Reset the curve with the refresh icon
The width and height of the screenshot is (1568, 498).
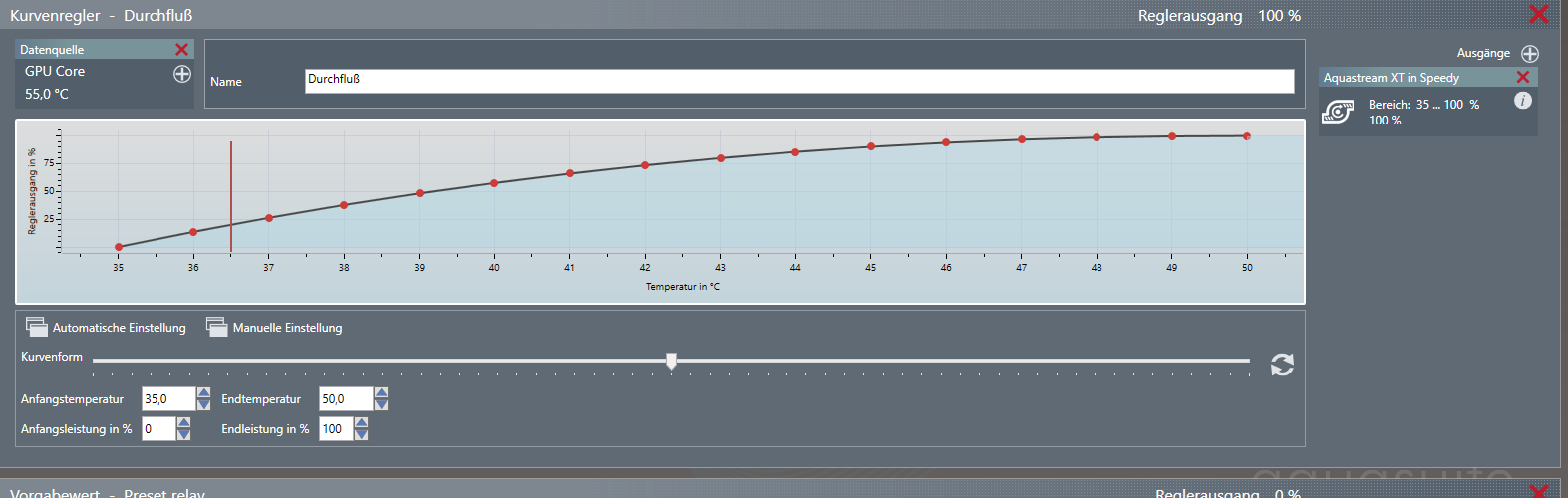1282,365
